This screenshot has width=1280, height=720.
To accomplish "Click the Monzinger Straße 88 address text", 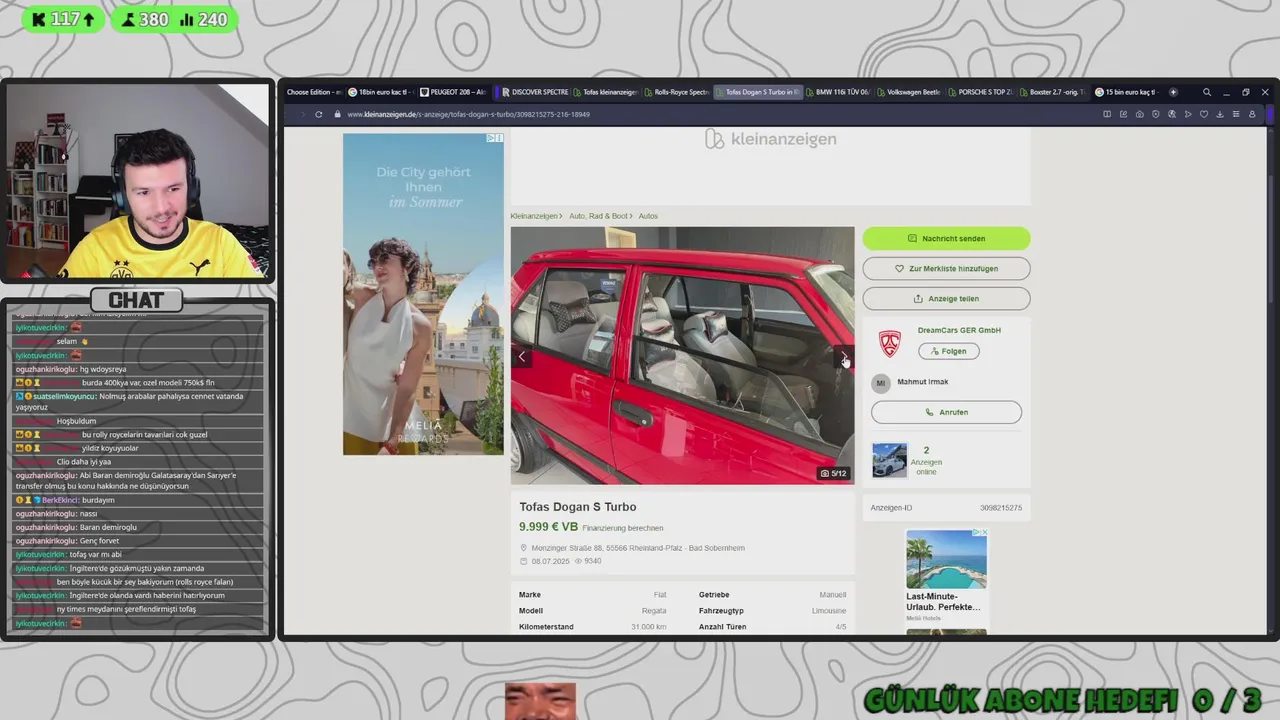I will point(638,548).
